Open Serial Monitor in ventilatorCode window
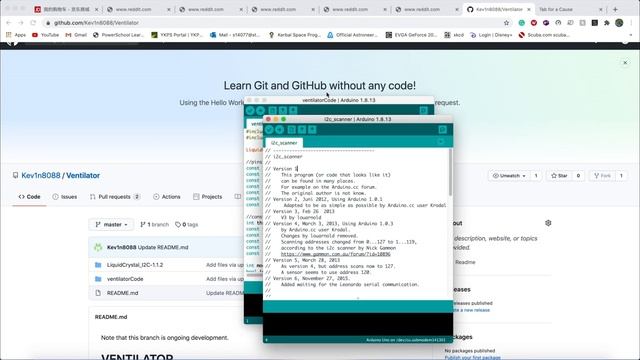This screenshot has width=640, height=360. (424, 111)
